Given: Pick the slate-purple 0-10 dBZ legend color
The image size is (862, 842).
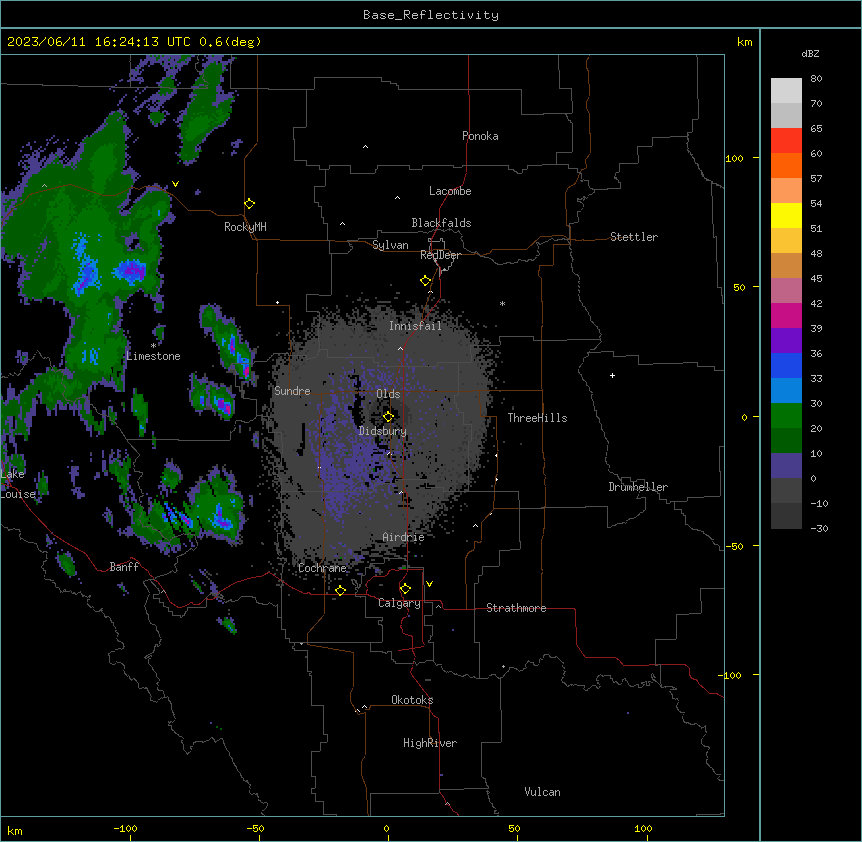Looking at the screenshot, I should [x=786, y=466].
